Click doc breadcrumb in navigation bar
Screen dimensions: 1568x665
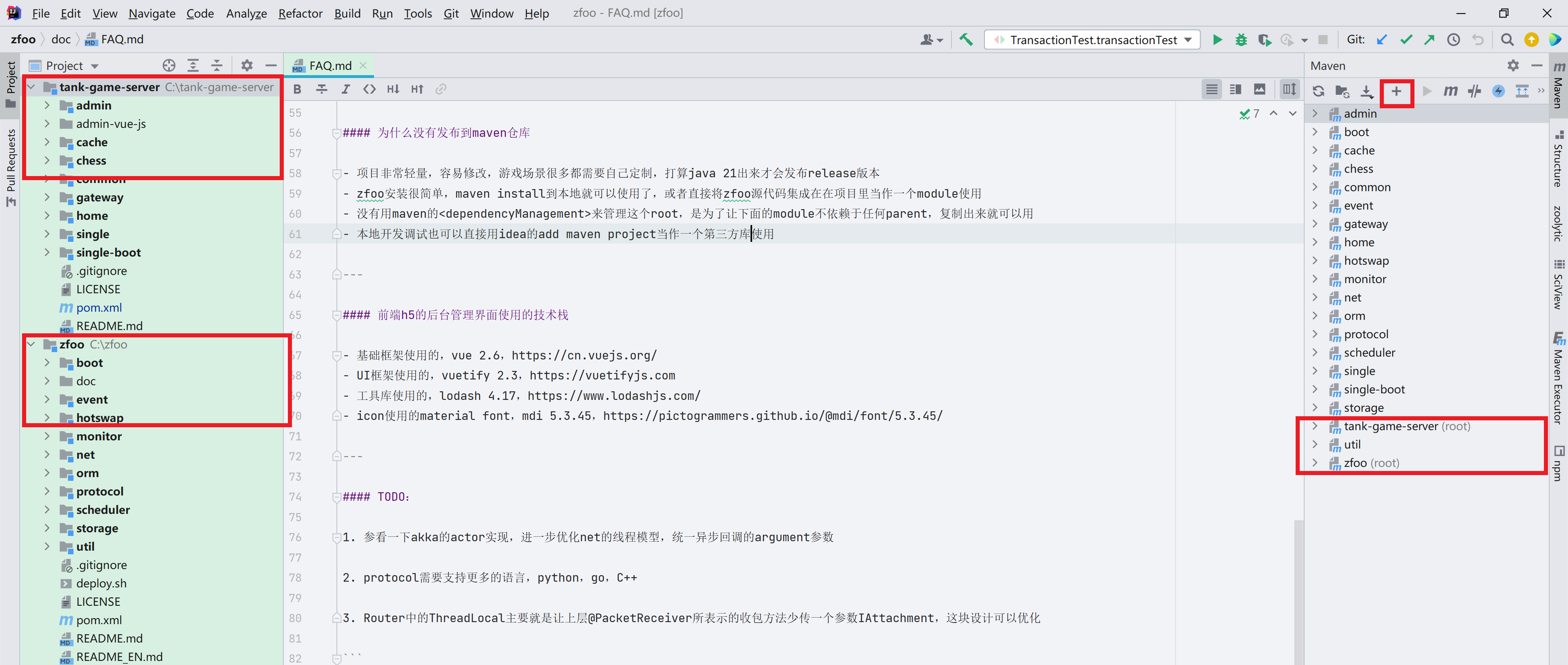coord(61,40)
